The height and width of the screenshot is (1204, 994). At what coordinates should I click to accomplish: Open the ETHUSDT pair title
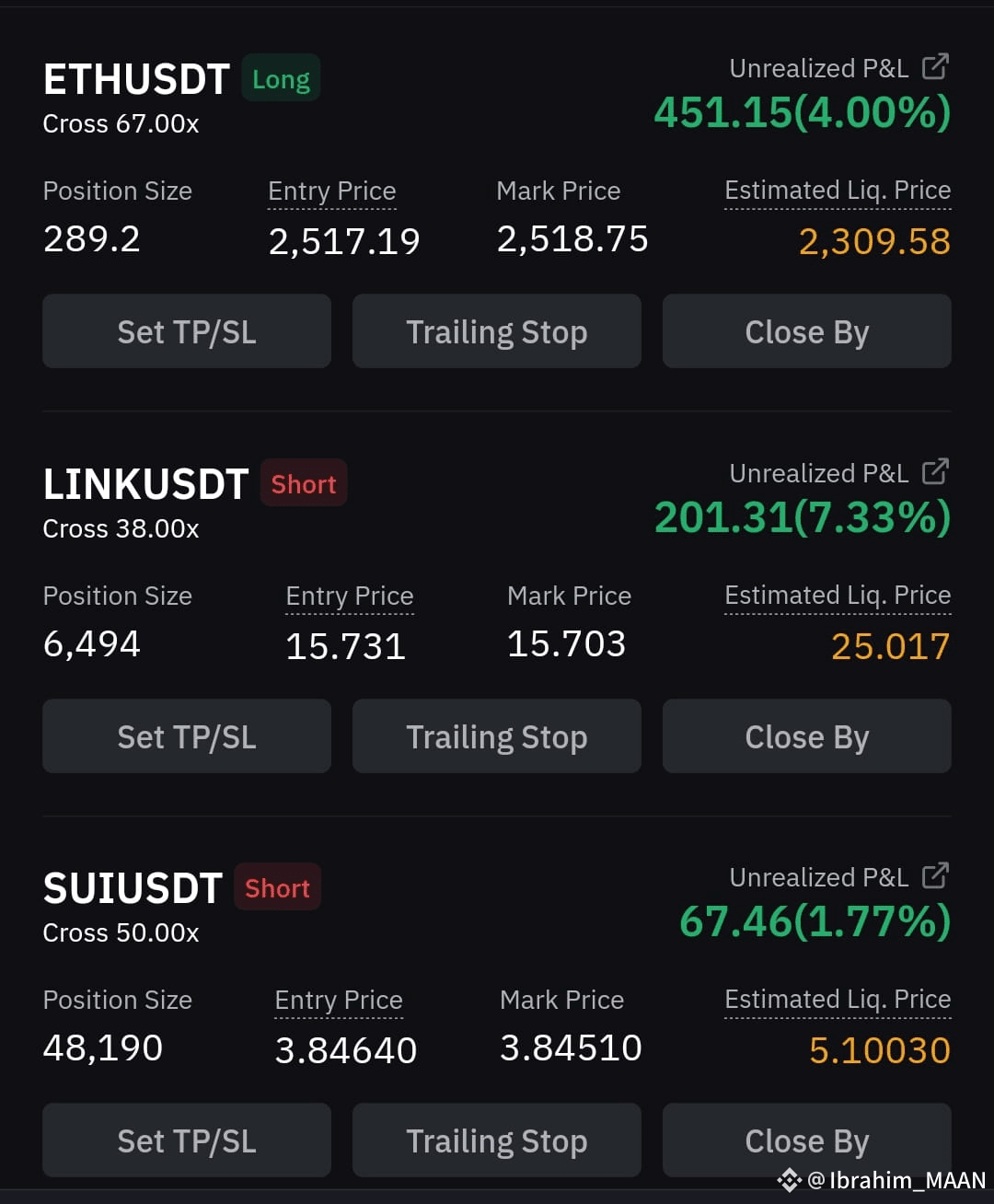click(x=136, y=80)
